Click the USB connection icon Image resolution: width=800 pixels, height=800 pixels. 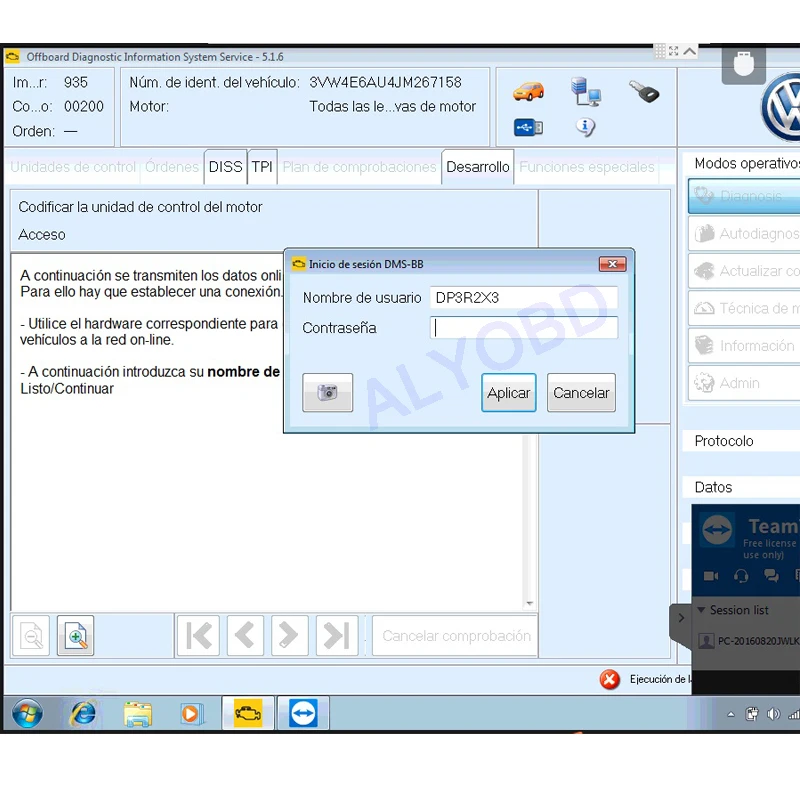point(528,127)
